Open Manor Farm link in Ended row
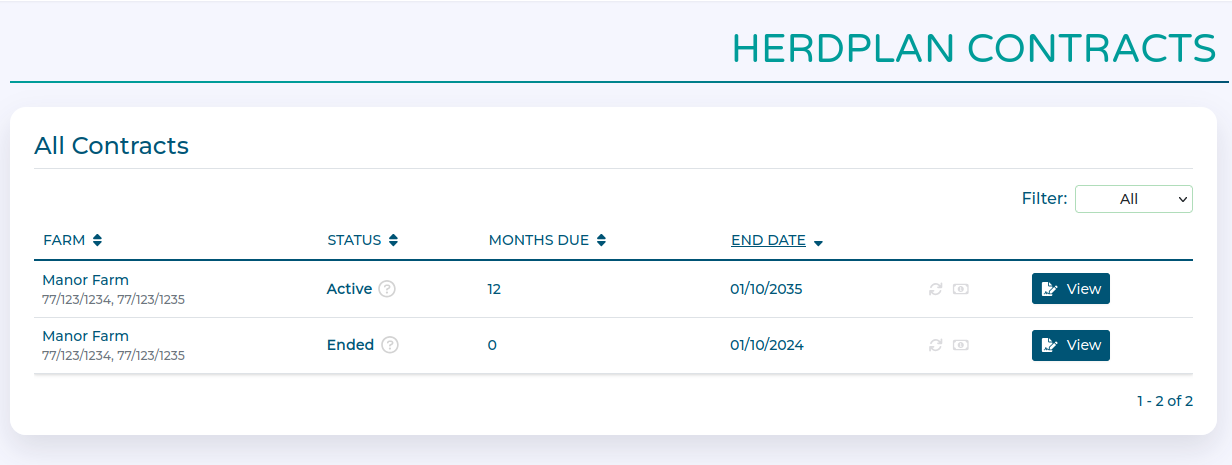 point(85,336)
